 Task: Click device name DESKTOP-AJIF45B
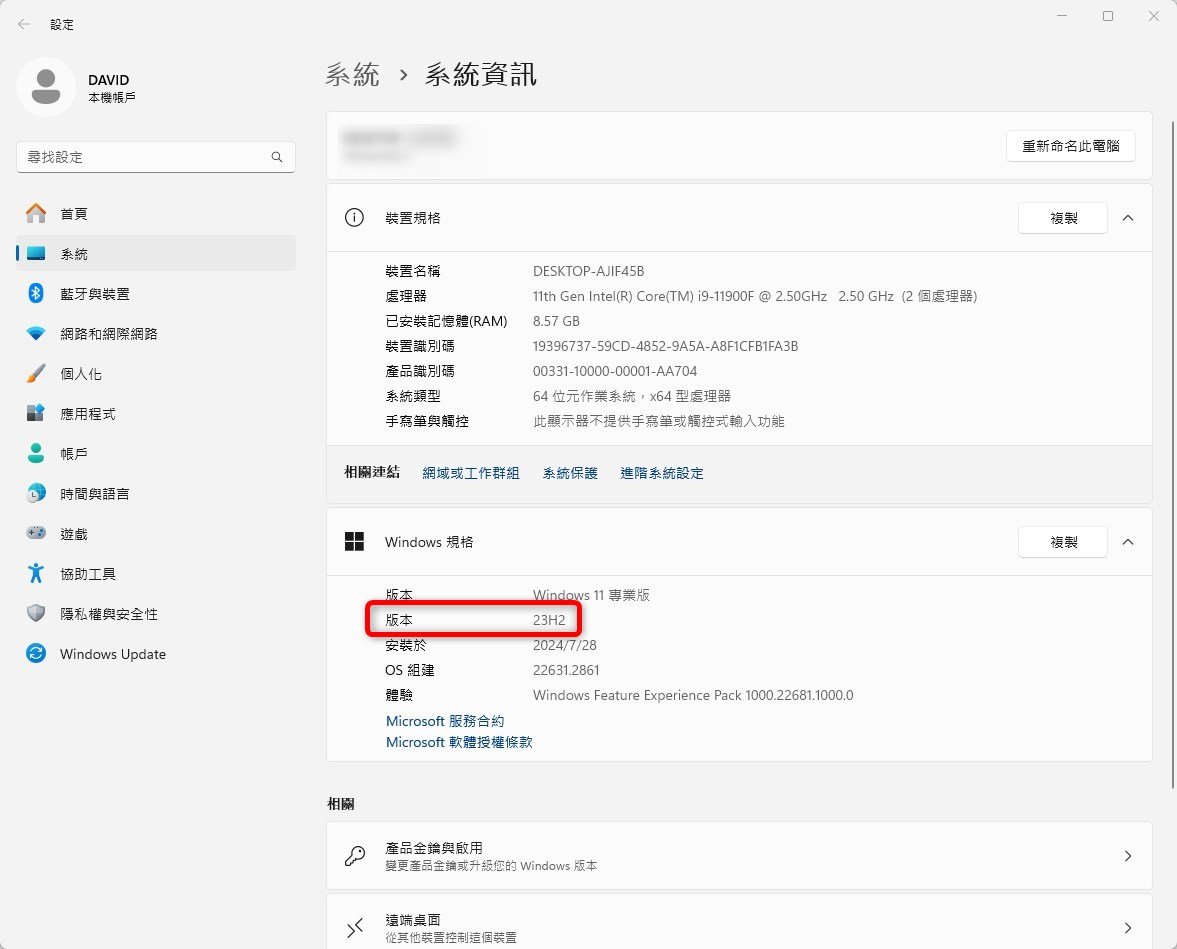tap(588, 271)
